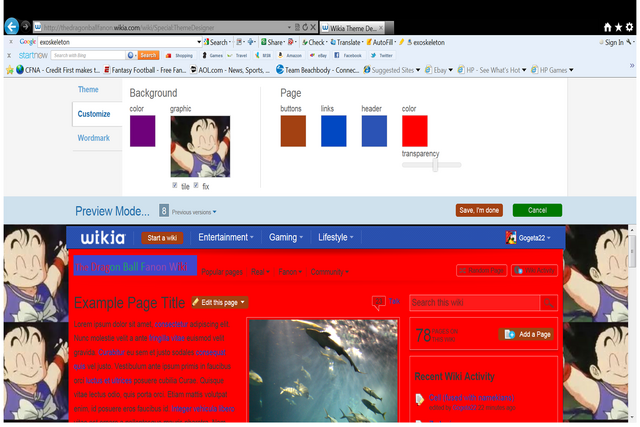Image resolution: width=640 pixels, height=427 pixels.
Task: Open the Lifestyle menu
Action: [336, 237]
